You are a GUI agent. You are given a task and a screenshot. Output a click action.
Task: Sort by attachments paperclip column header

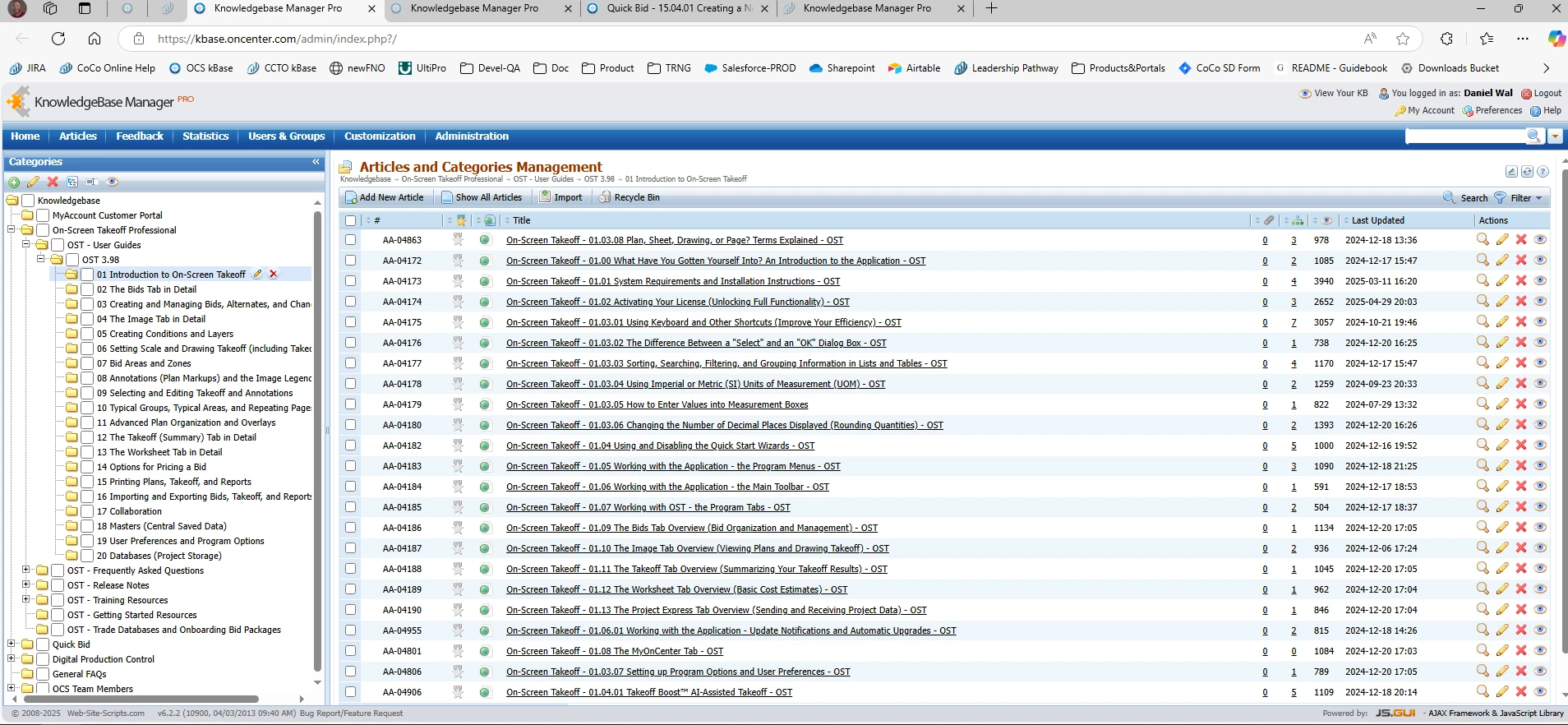pyautogui.click(x=1269, y=220)
